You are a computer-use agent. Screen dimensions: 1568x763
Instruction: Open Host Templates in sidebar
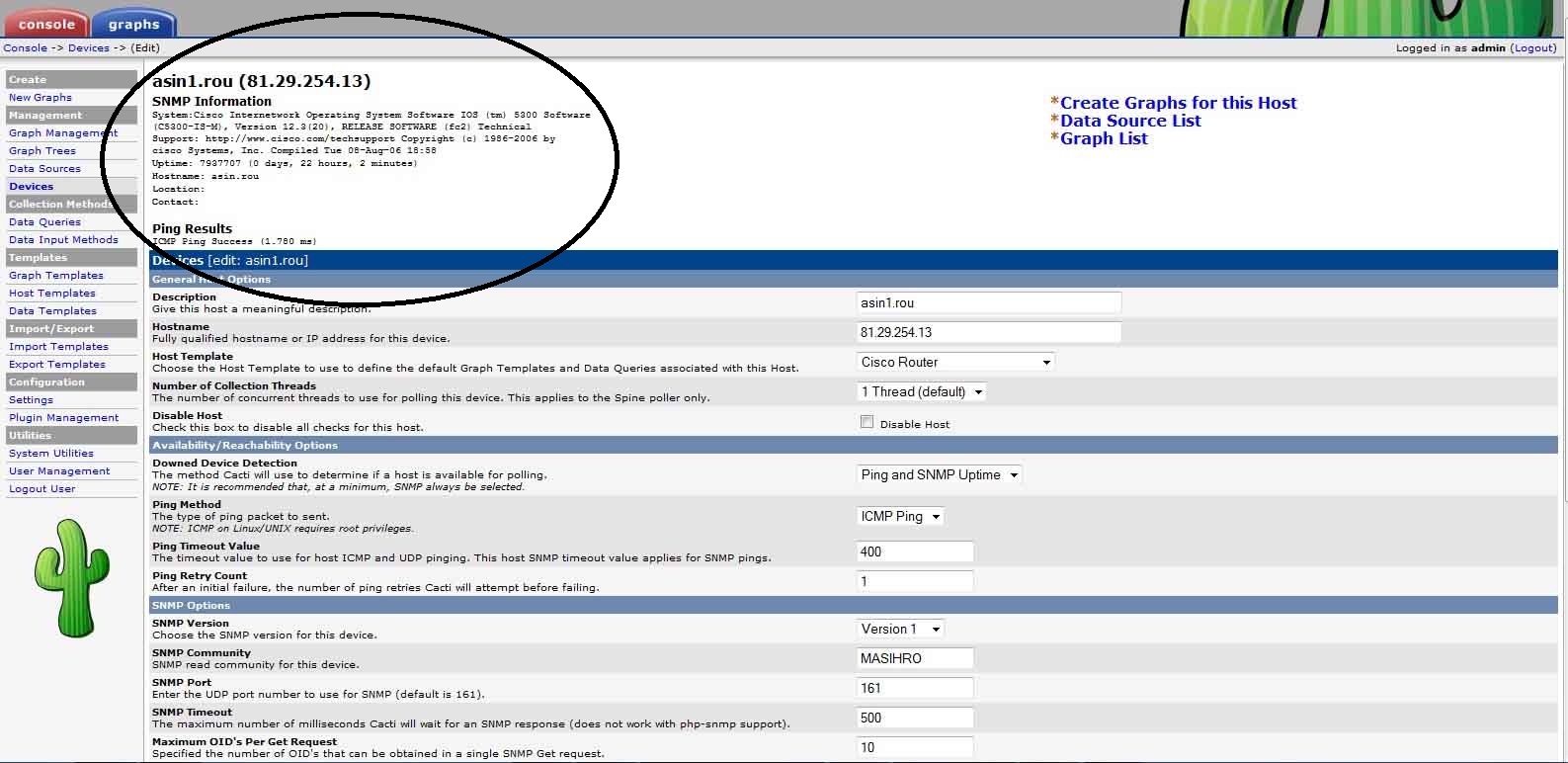52,294
